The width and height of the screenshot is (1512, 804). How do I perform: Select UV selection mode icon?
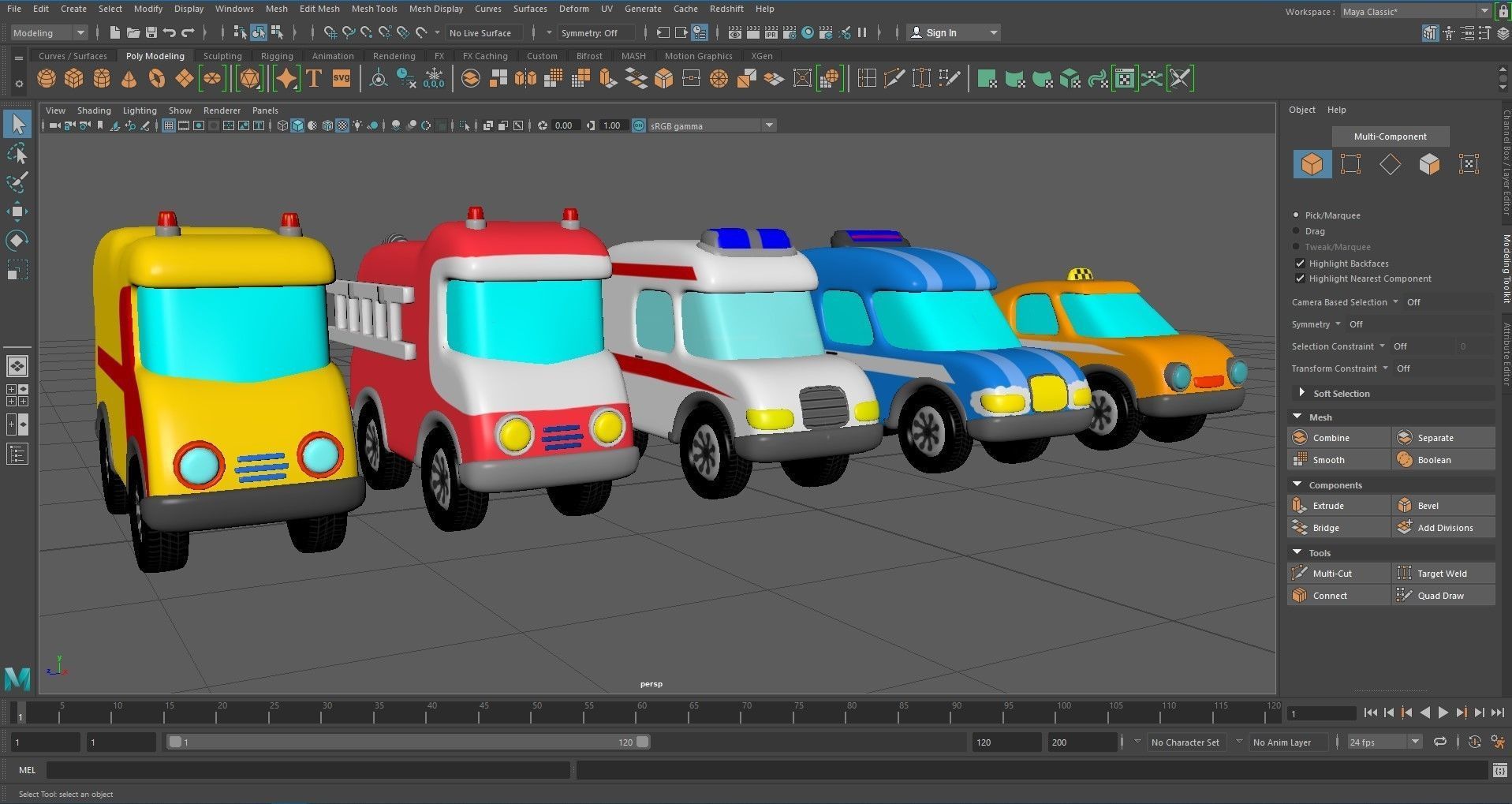pyautogui.click(x=1469, y=164)
